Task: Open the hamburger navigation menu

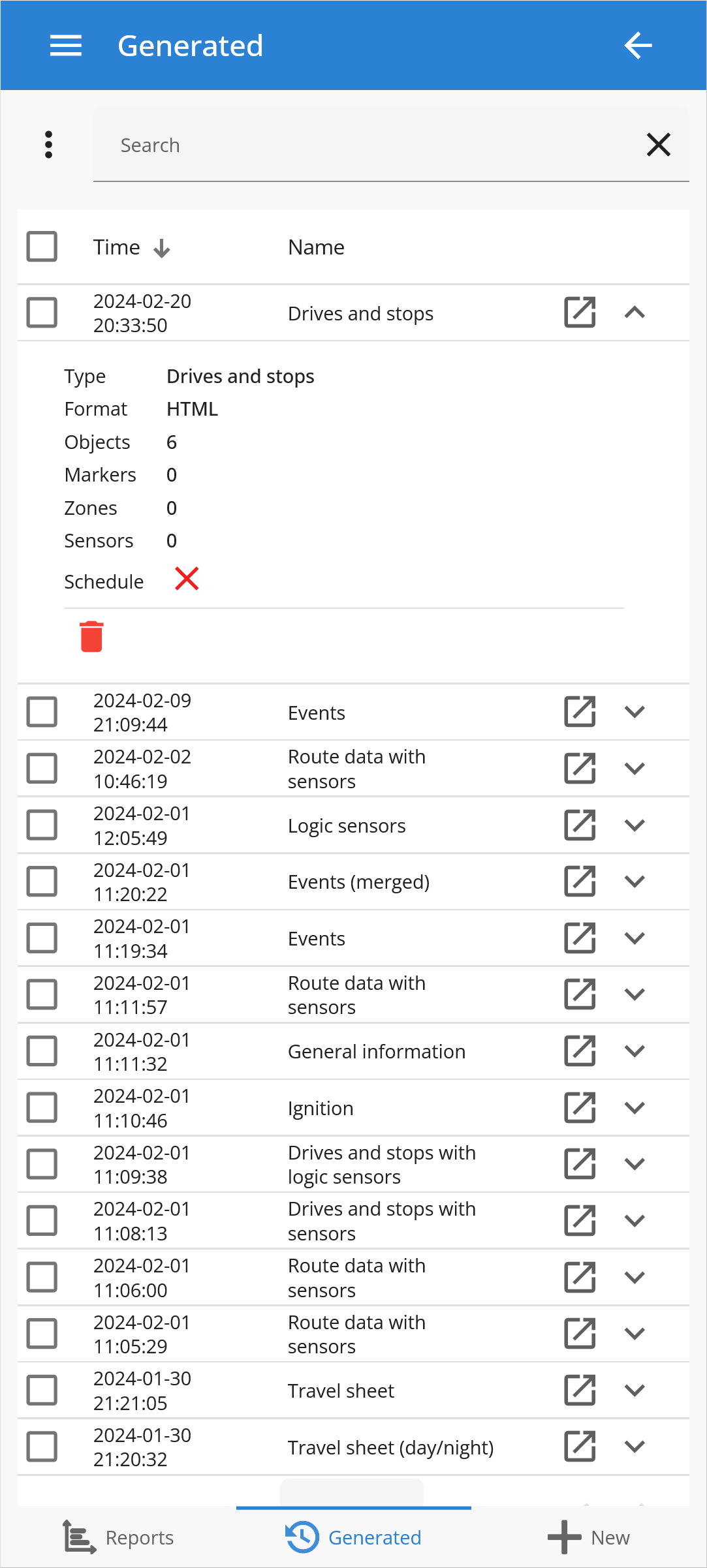Action: [x=66, y=46]
